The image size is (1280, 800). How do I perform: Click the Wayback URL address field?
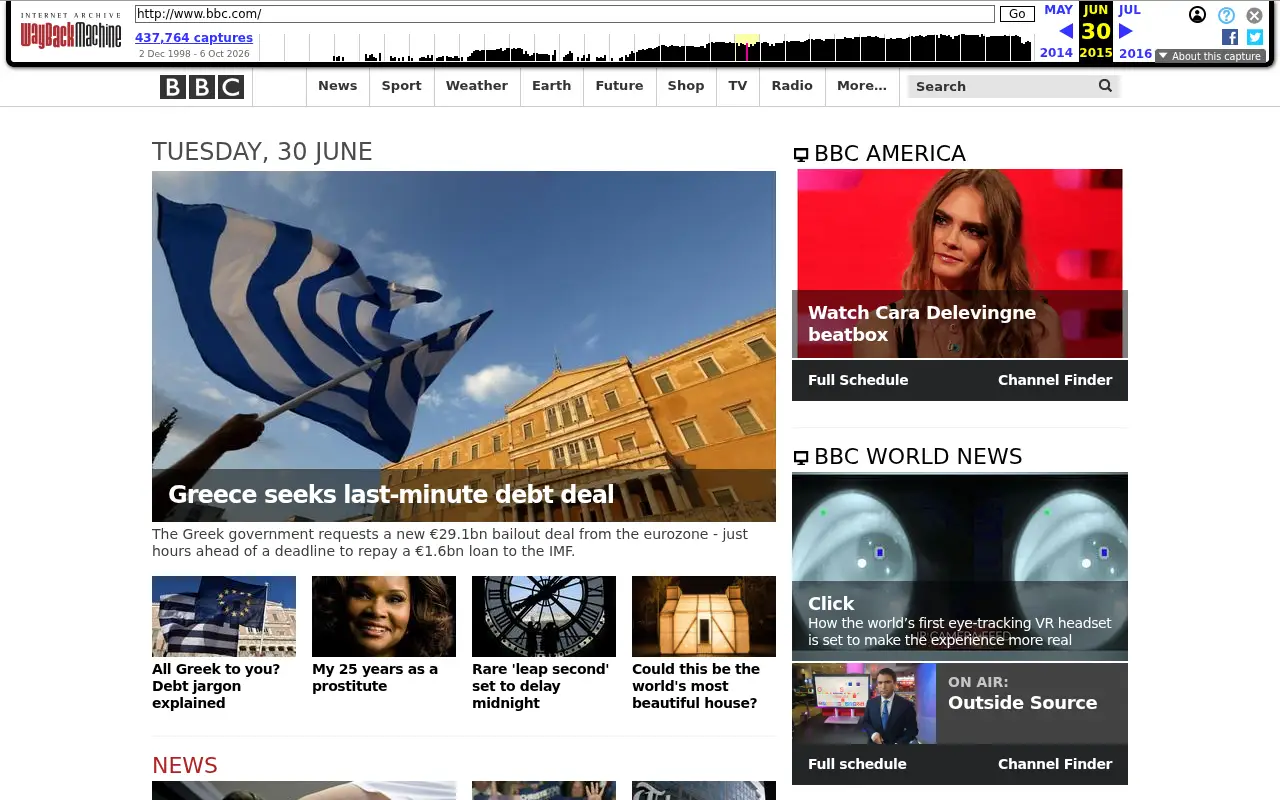pyautogui.click(x=565, y=14)
